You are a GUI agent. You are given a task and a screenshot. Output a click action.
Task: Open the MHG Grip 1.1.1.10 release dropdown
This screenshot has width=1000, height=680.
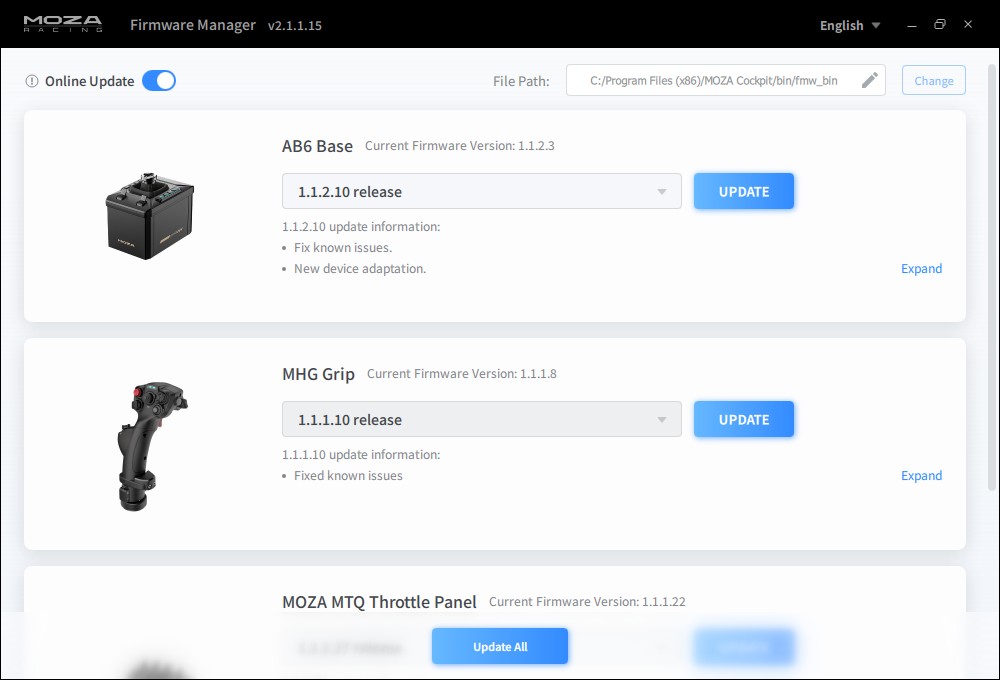point(482,419)
